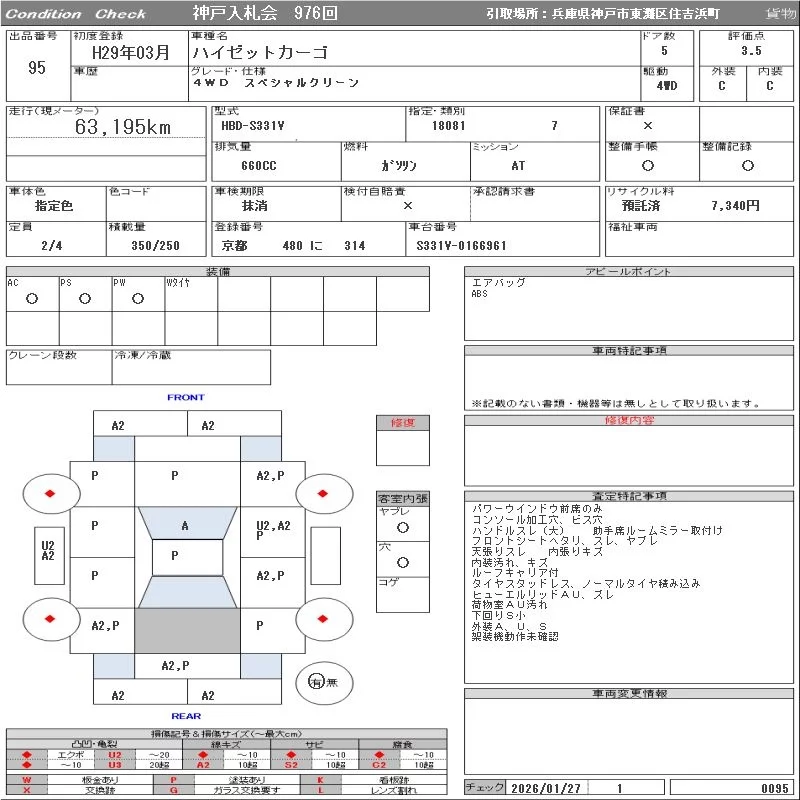Click the number 0095 at the bottom
The height and width of the screenshot is (800, 800).
pyautogui.click(x=774, y=788)
